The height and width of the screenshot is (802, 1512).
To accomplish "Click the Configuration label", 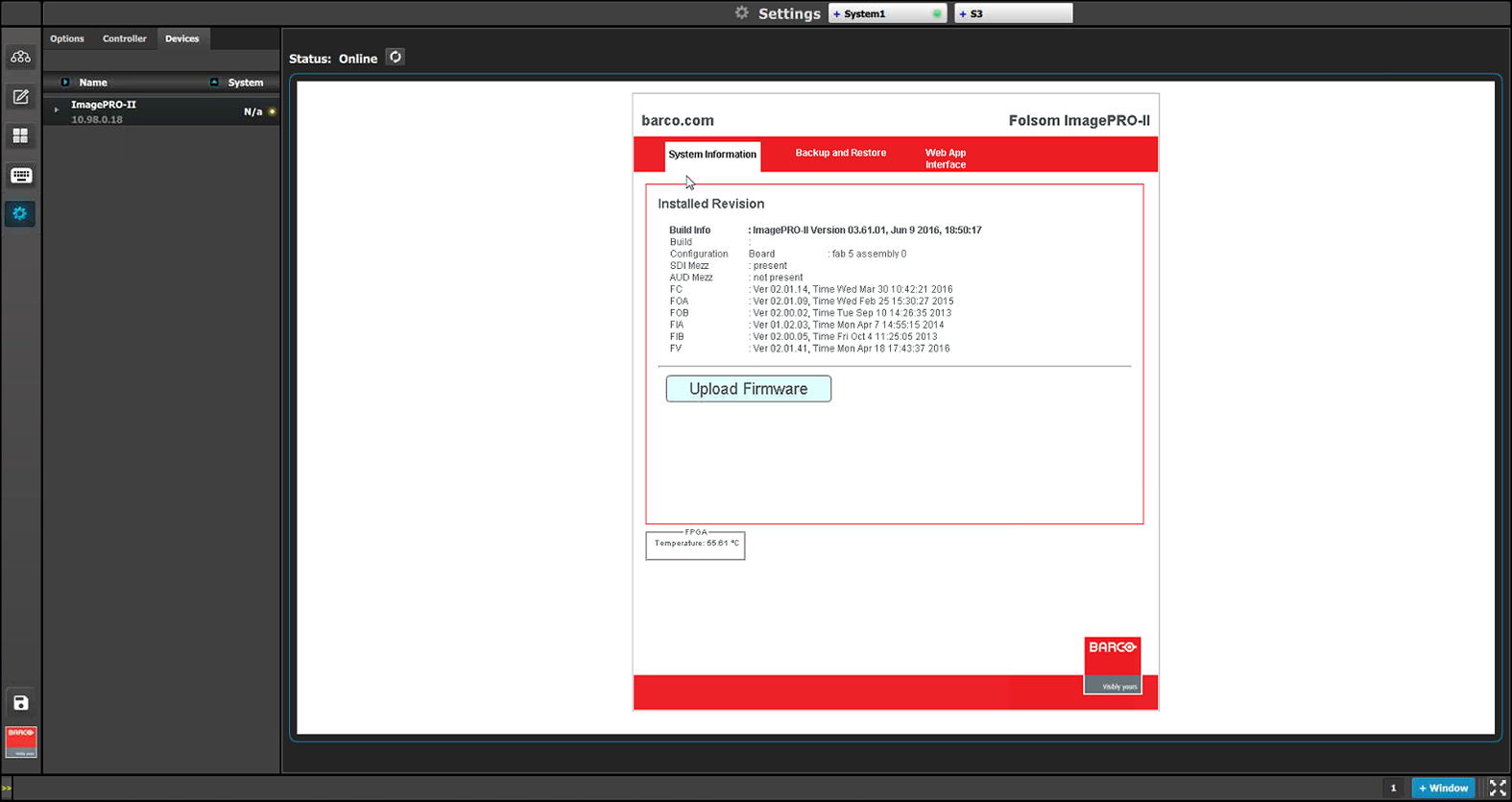I will [x=699, y=255].
